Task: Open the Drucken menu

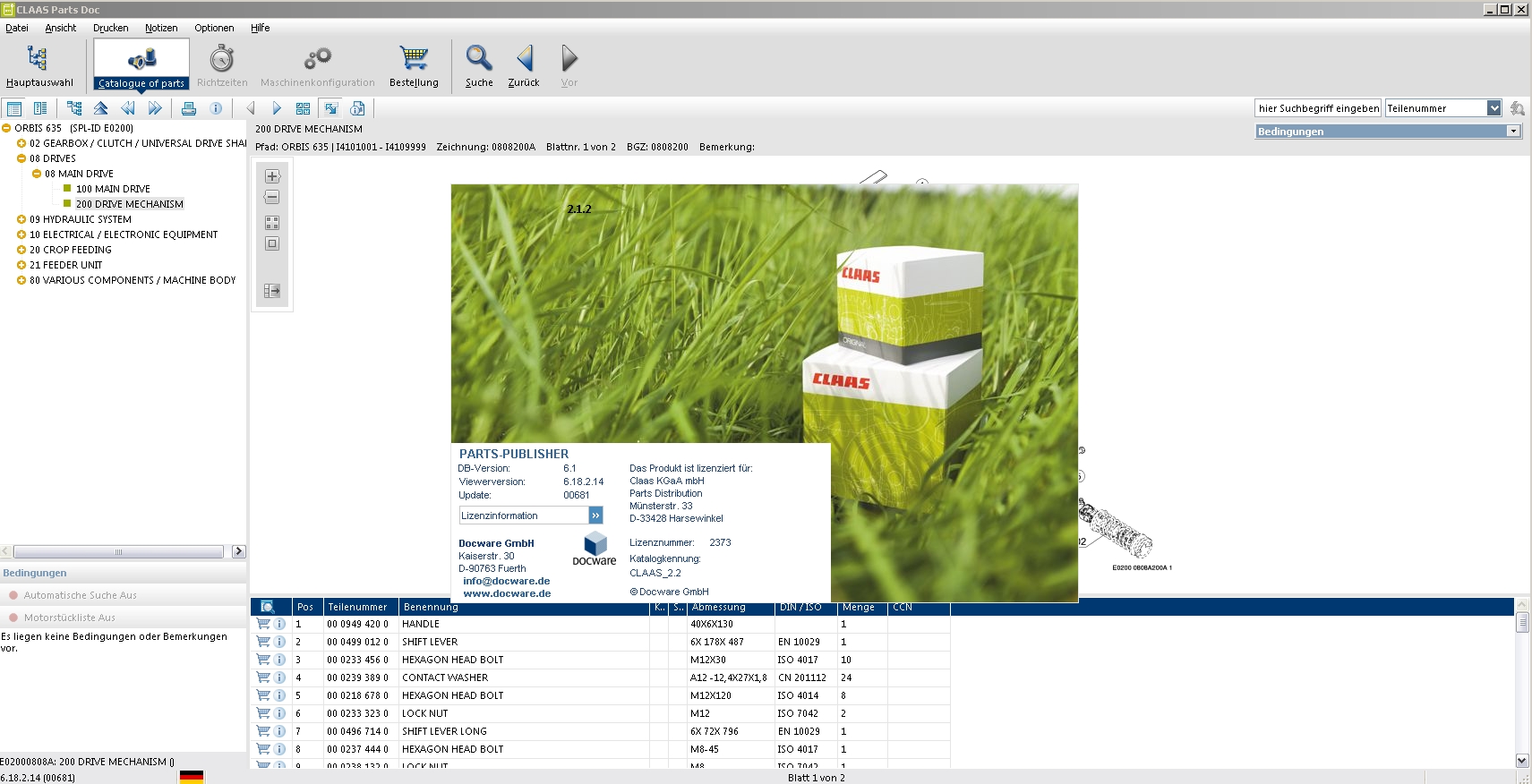Action: click(x=111, y=28)
